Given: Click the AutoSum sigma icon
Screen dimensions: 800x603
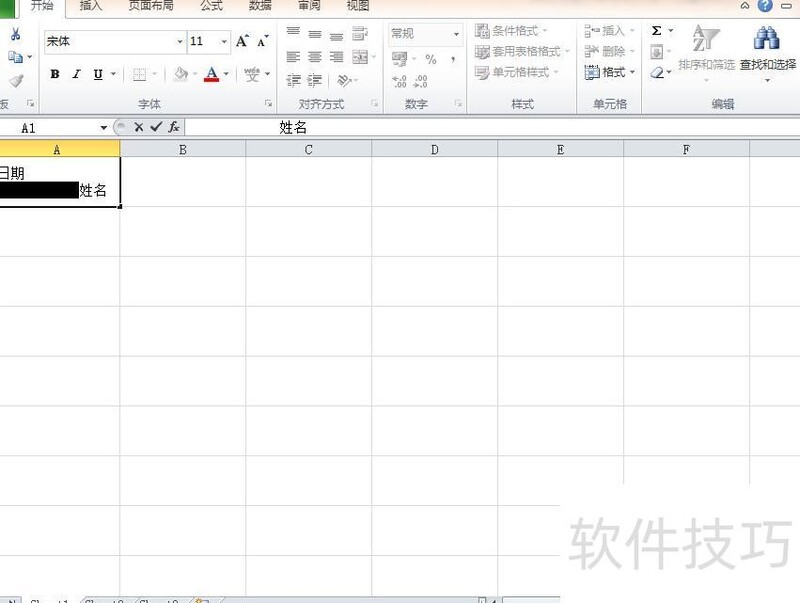Looking at the screenshot, I should 657,31.
